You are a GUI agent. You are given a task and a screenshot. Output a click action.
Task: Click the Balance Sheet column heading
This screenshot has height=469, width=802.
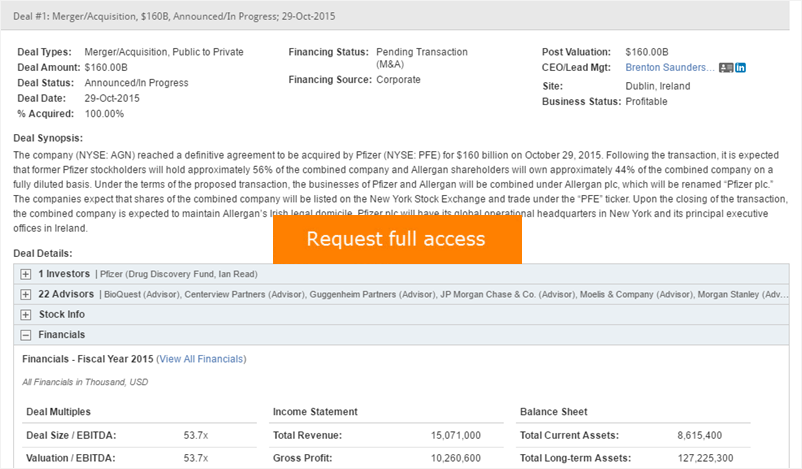553,412
